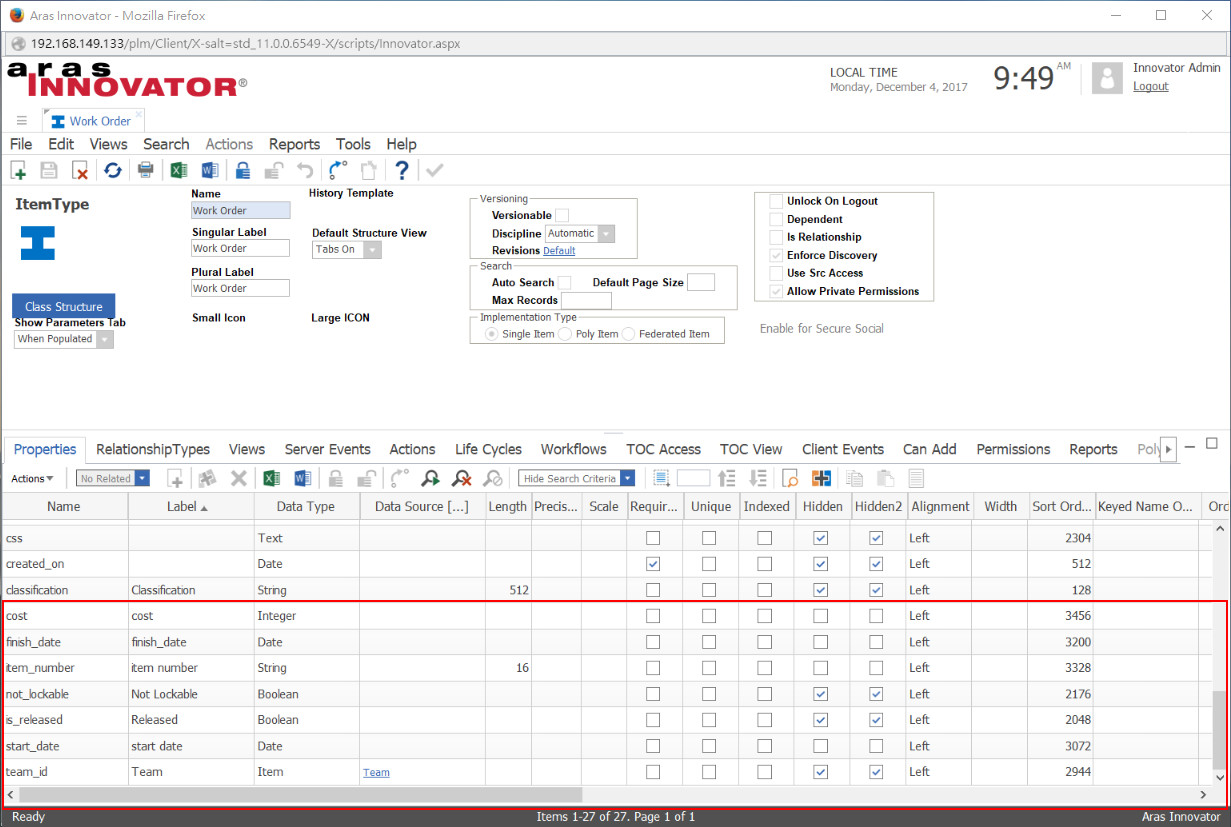The width and height of the screenshot is (1231, 827).
Task: Click the New item icon in main toolbar
Action: click(x=18, y=170)
